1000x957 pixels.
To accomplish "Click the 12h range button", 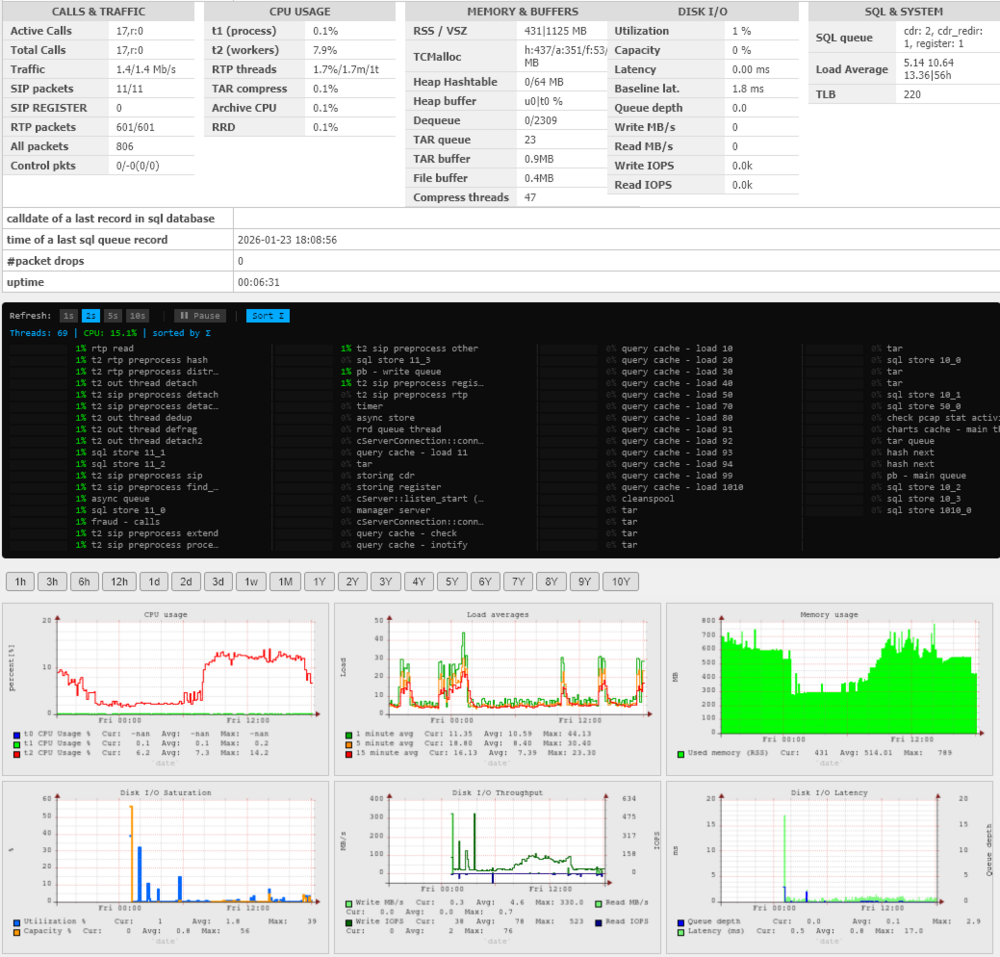I will coord(119,581).
